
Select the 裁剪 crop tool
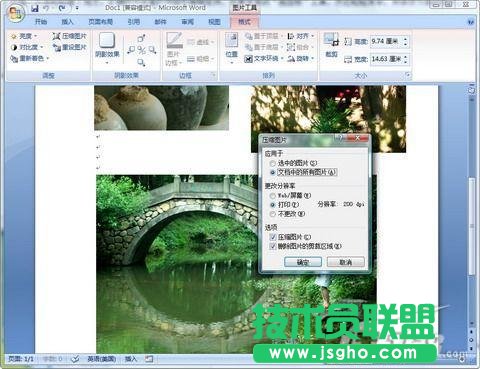tap(331, 45)
